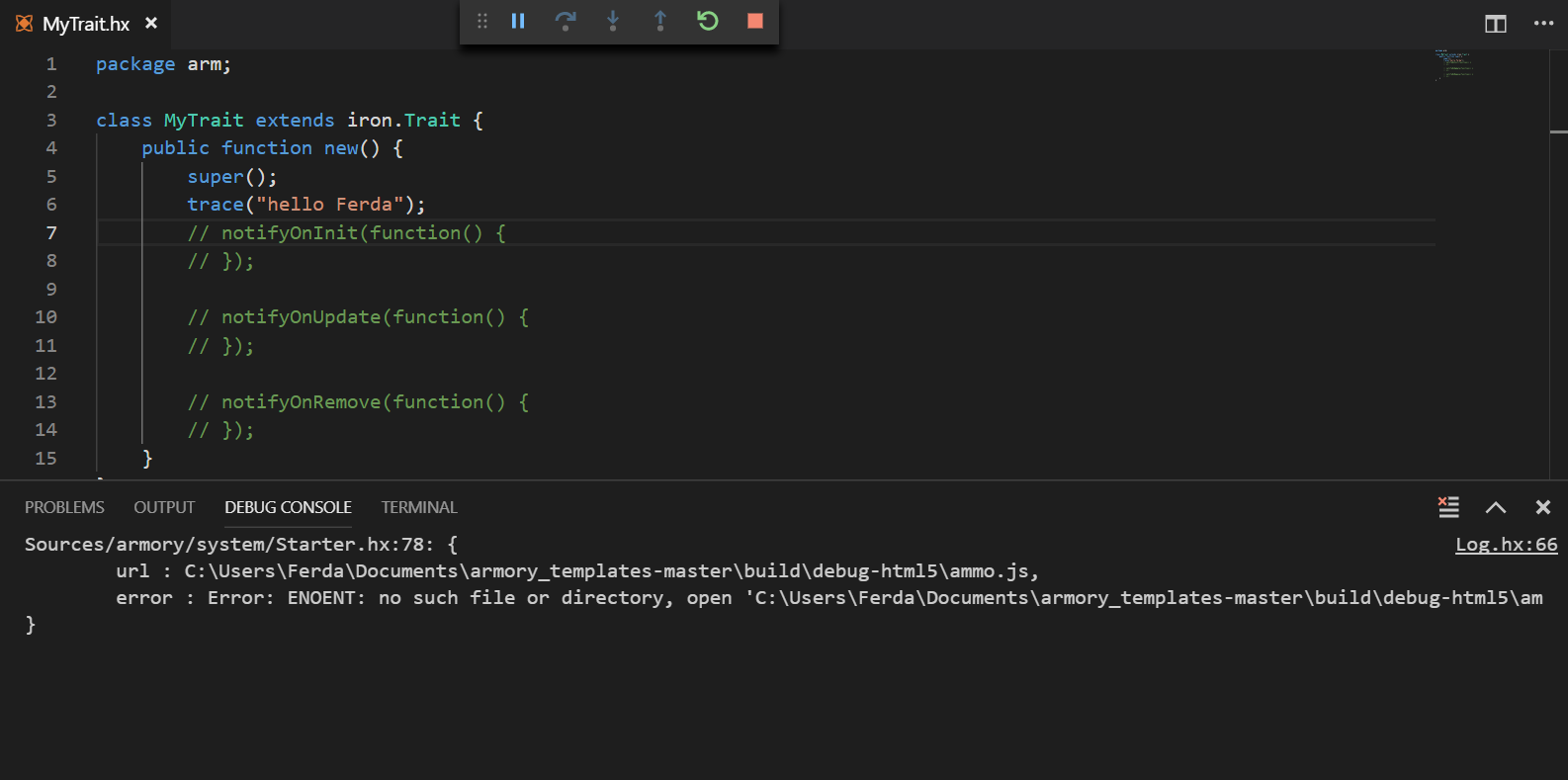The image size is (1568, 780).
Task: Click 'iron.Trait' in class declaration
Action: point(403,120)
